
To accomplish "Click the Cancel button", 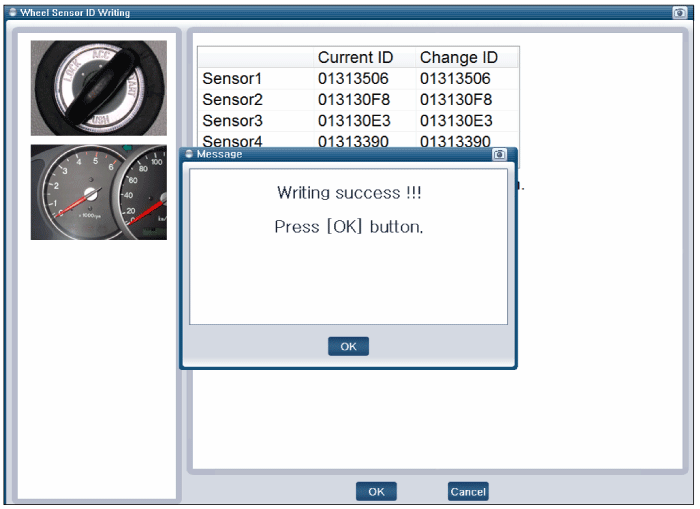I will (468, 491).
